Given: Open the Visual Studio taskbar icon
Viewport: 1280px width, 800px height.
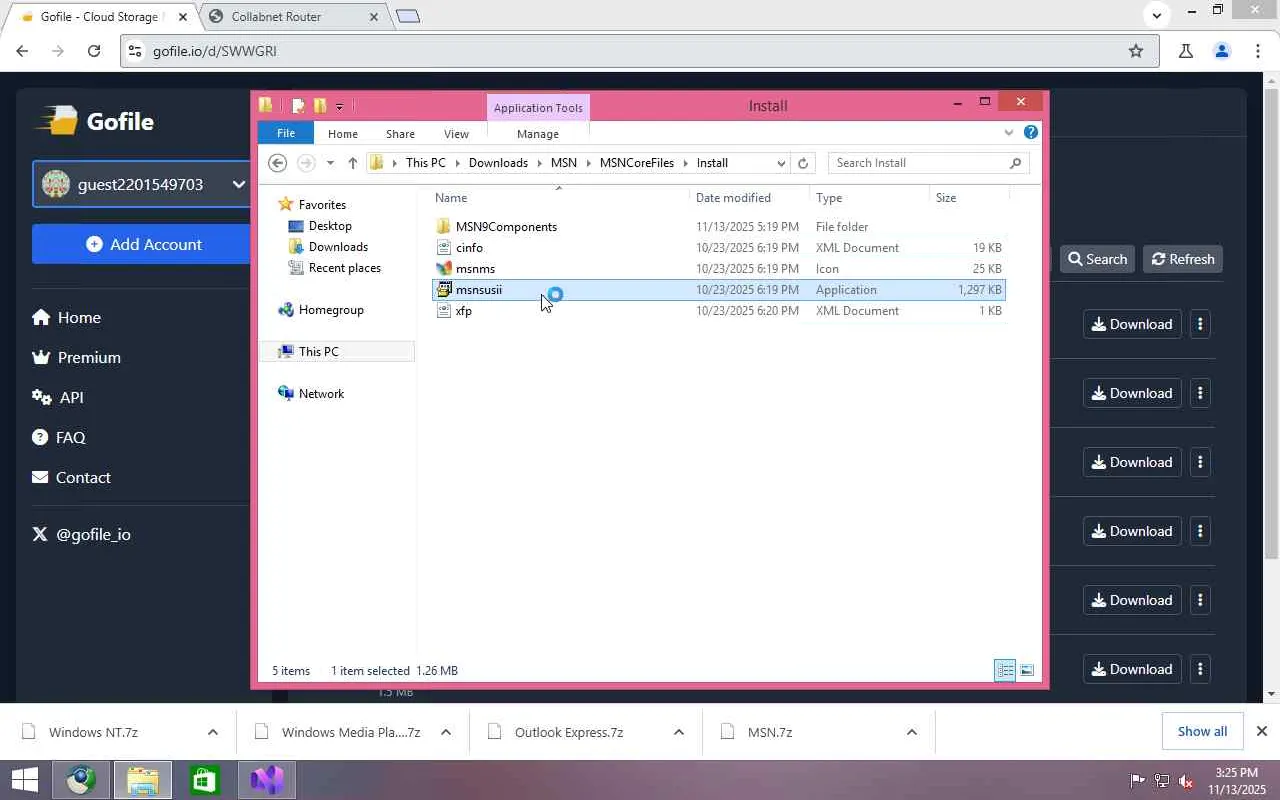Looking at the screenshot, I should pos(267,780).
